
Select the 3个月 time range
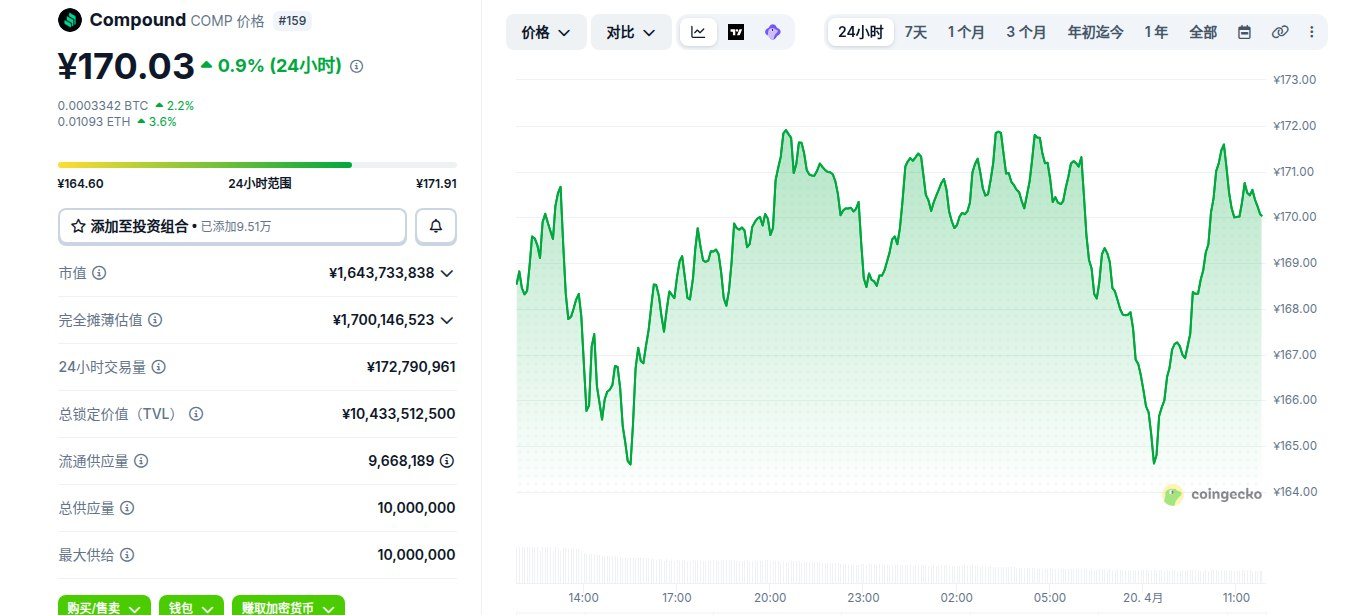click(1026, 32)
